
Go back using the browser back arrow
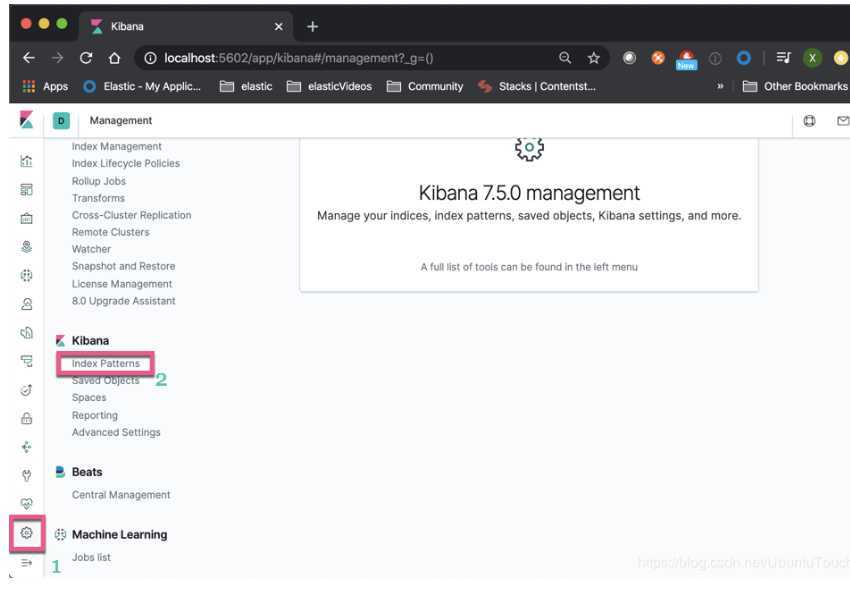29,58
